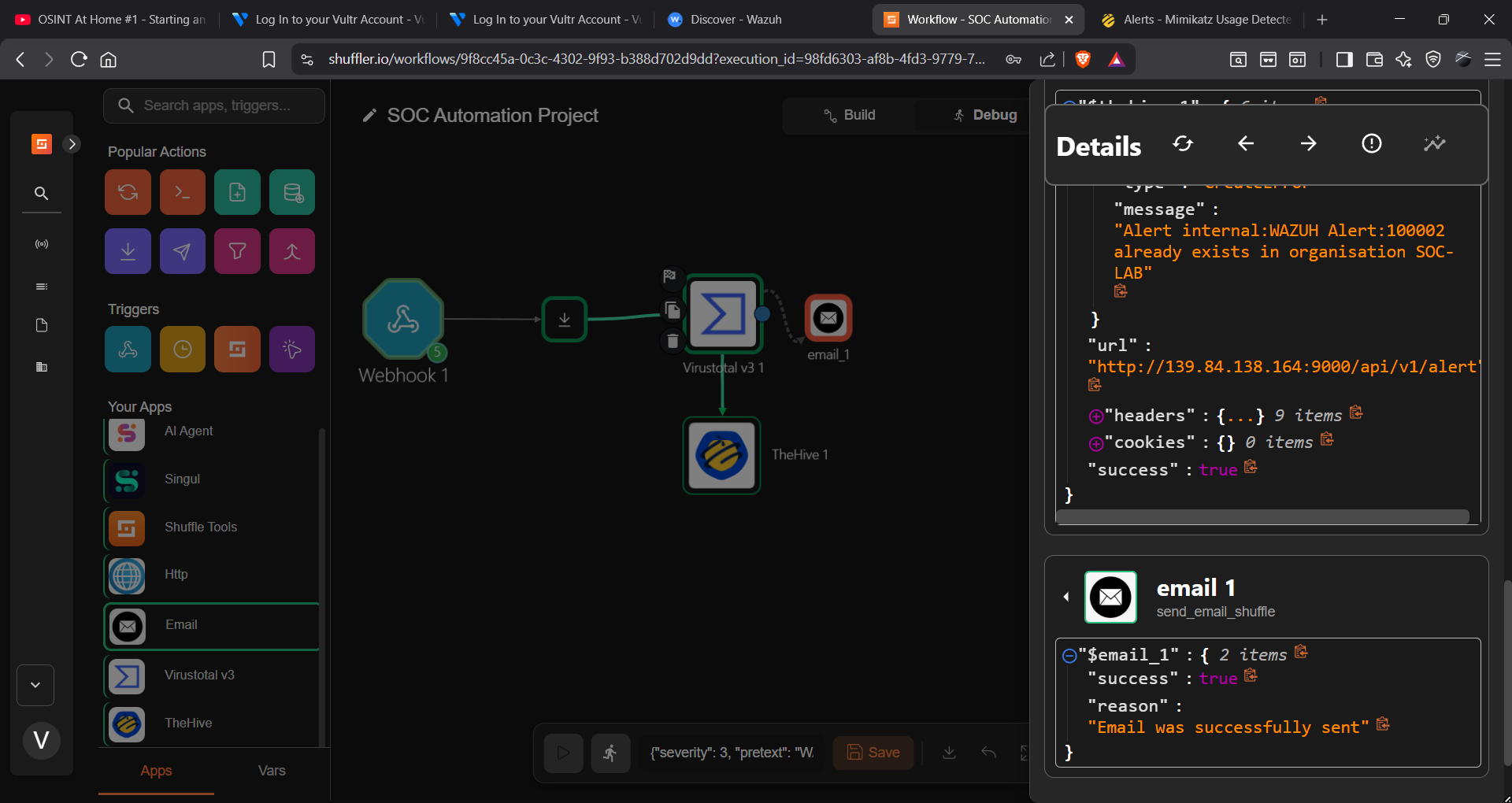Click the running-person executions button
The width and height of the screenshot is (1512, 803).
pos(610,753)
